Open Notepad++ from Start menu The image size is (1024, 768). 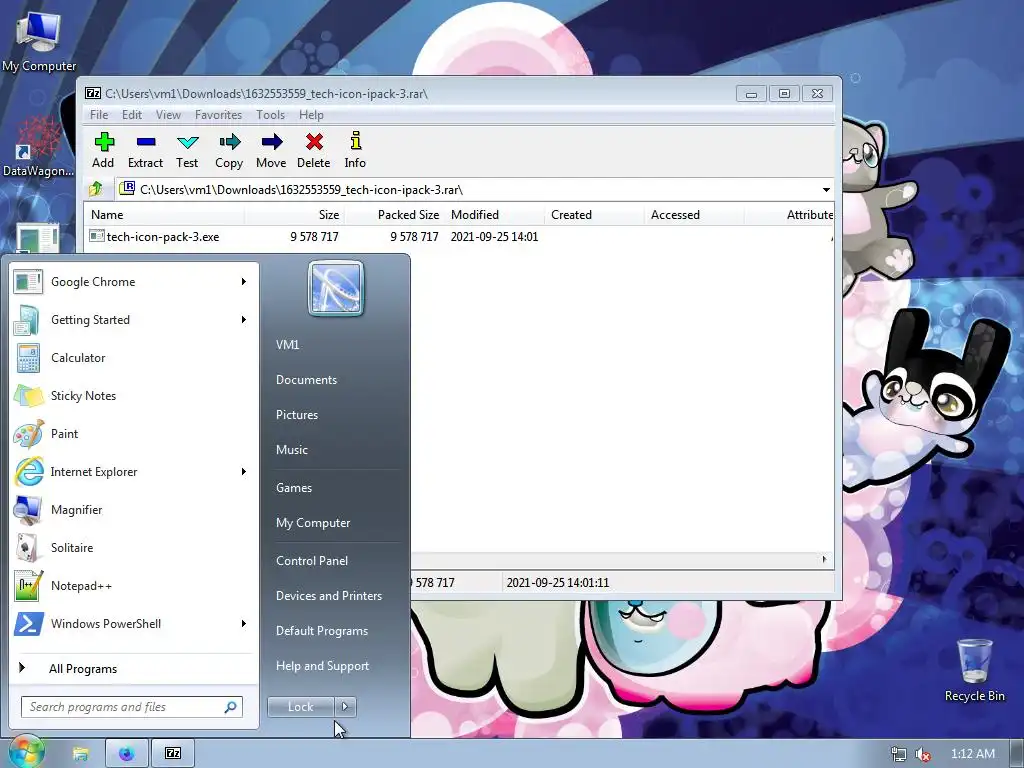pos(135,586)
